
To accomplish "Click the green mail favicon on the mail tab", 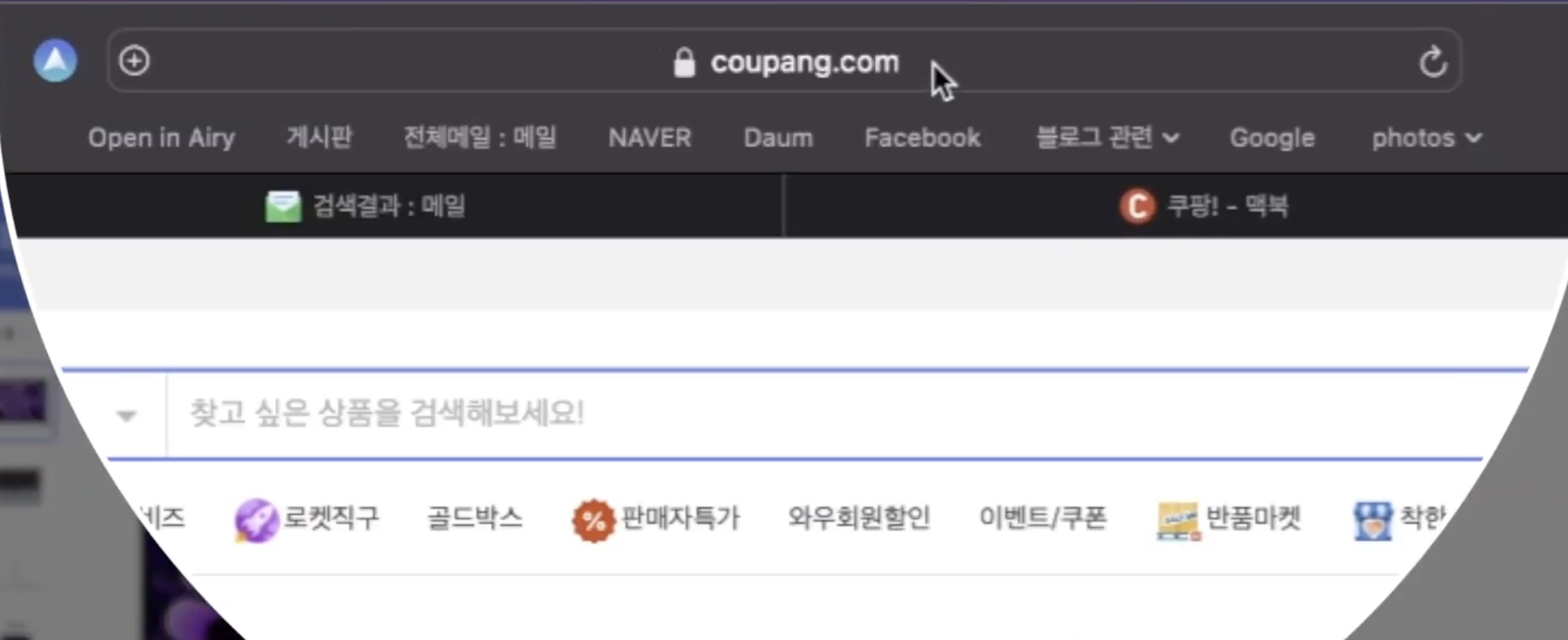I will click(283, 206).
